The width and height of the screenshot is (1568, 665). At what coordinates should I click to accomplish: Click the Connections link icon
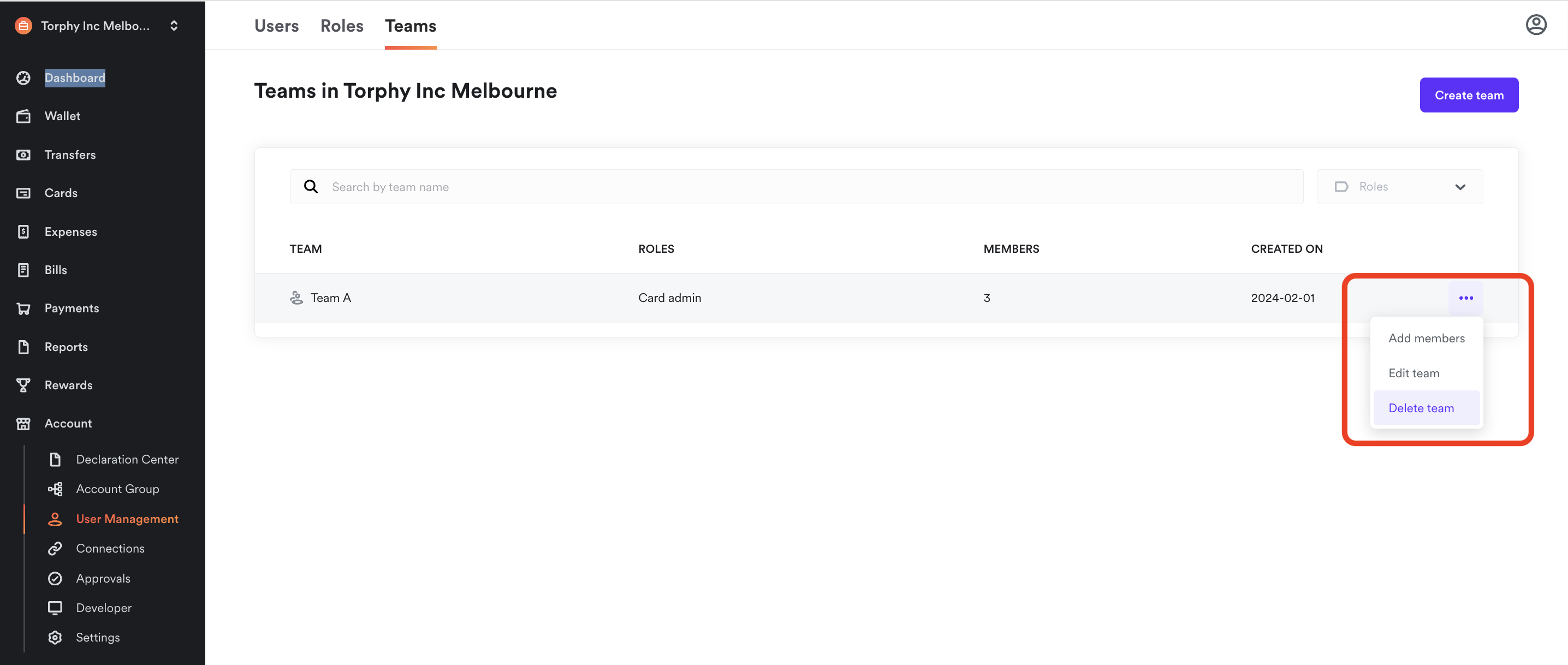pyautogui.click(x=55, y=548)
